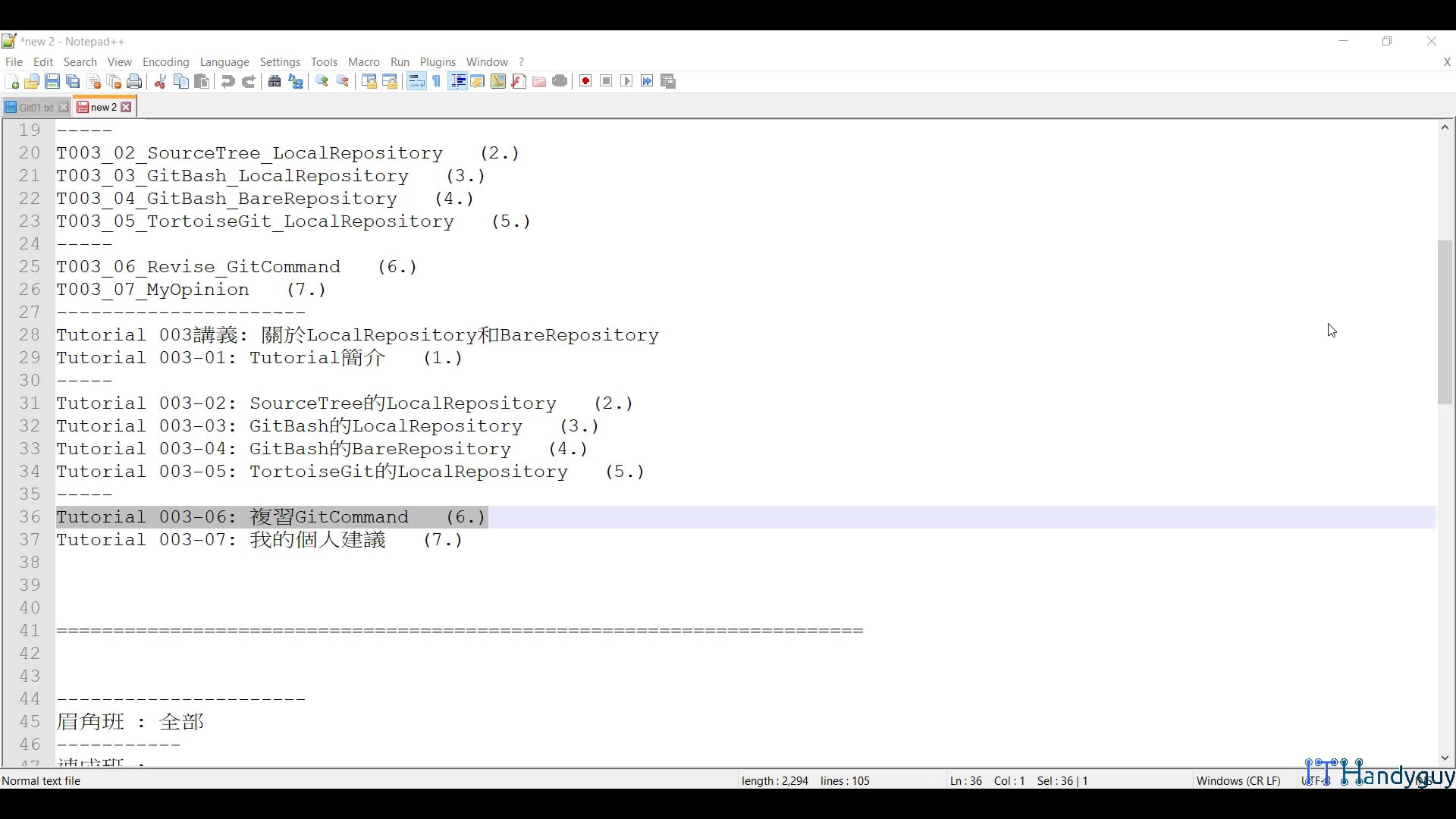Close the new 2 tab
This screenshot has height=819, width=1456.
127,108
